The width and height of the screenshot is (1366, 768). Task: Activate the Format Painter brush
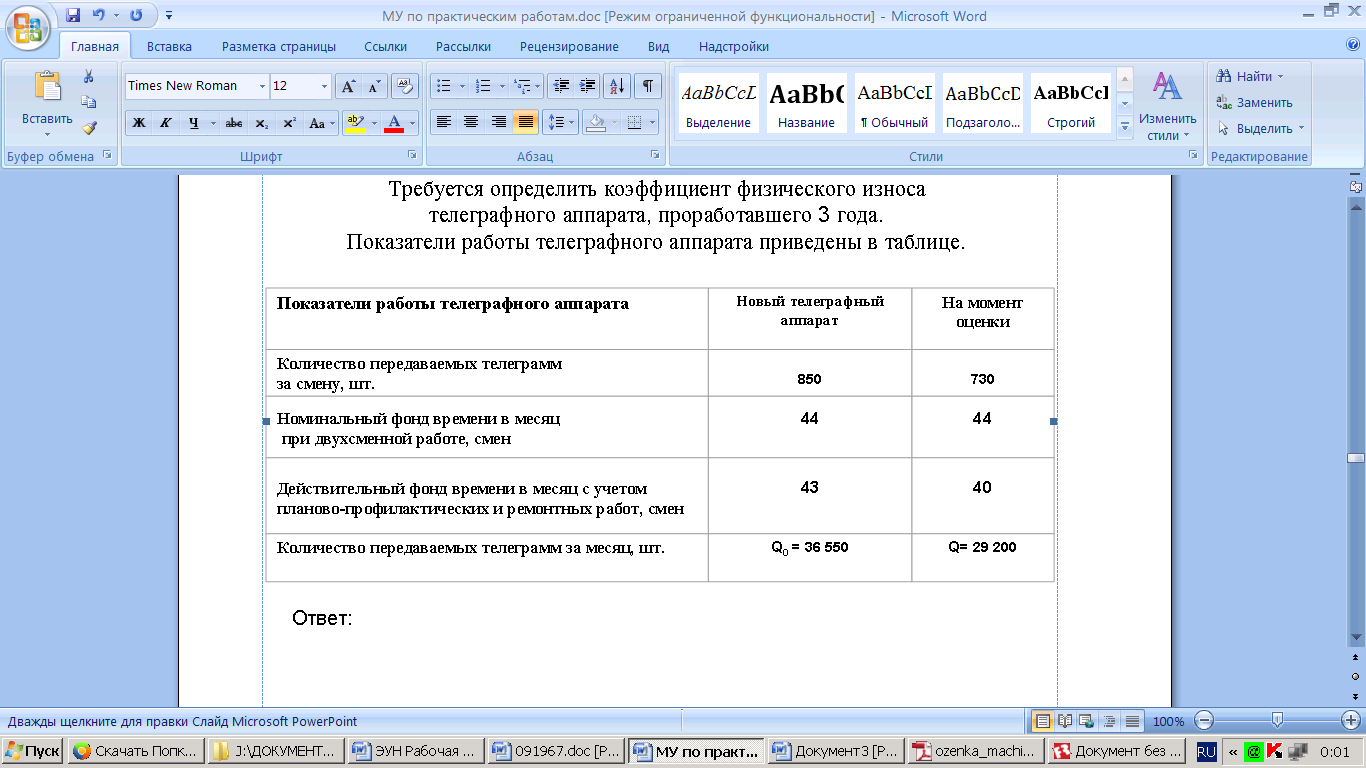coord(89,128)
